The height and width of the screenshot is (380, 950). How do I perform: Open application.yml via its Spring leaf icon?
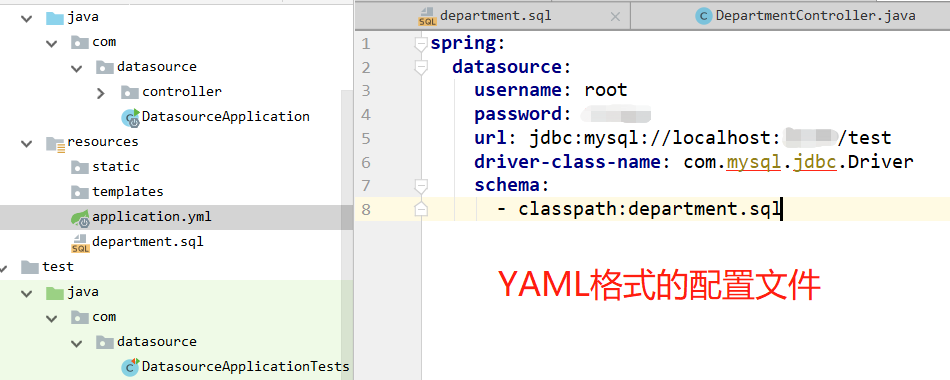coord(81,218)
